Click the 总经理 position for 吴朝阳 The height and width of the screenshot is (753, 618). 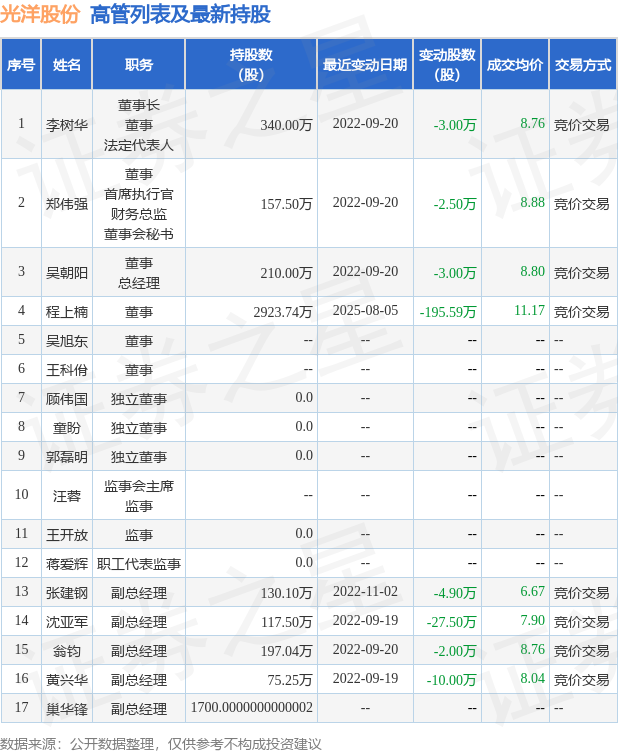coord(139,283)
